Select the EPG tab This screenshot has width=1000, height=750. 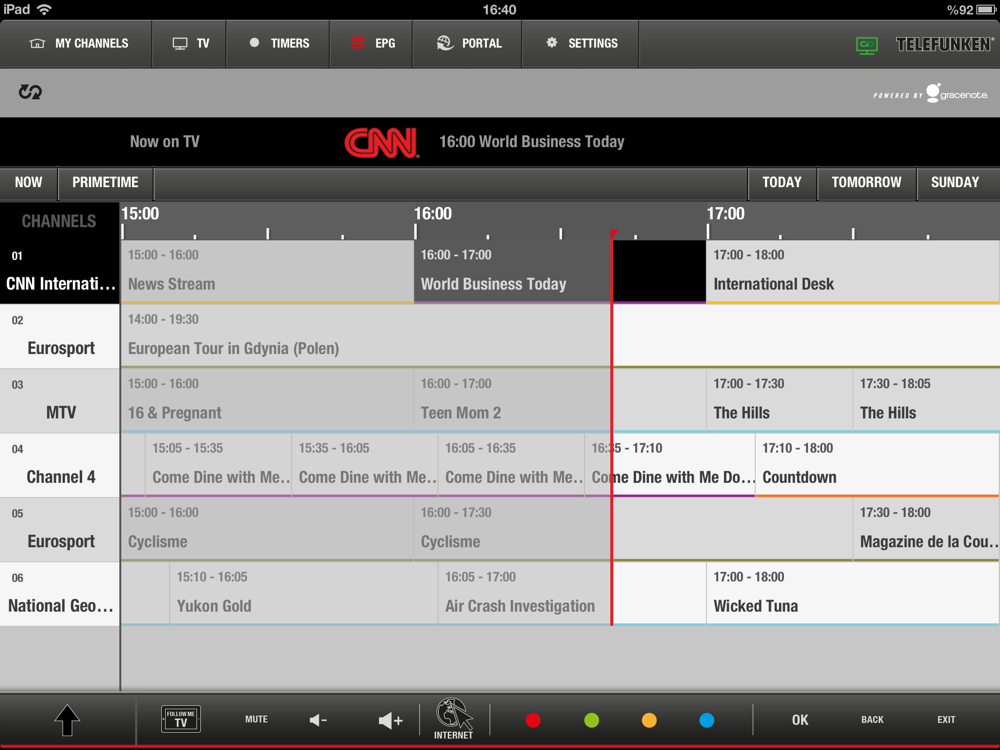pos(371,43)
